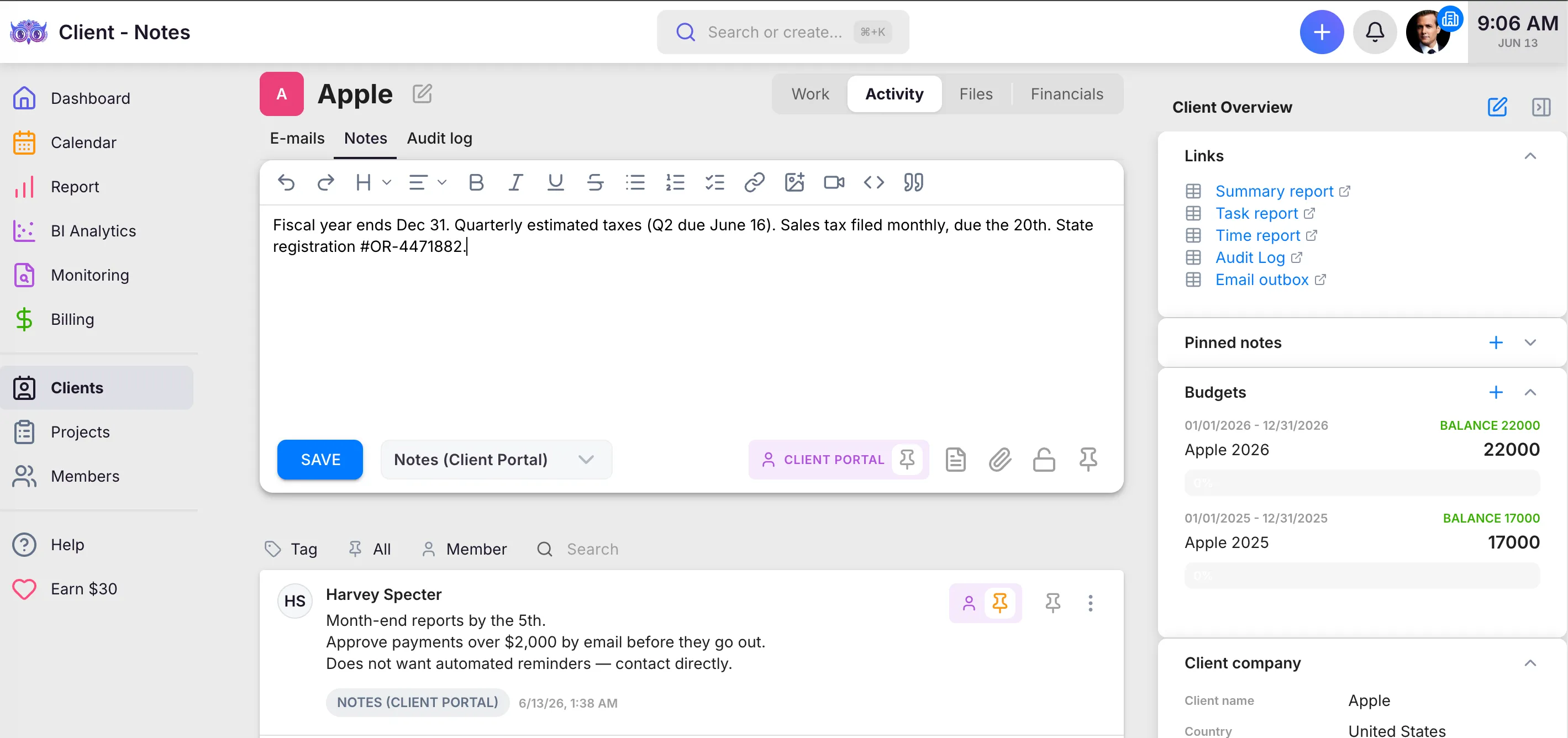Attach a file with the paperclip icon
The width and height of the screenshot is (1568, 738).
coord(1000,460)
